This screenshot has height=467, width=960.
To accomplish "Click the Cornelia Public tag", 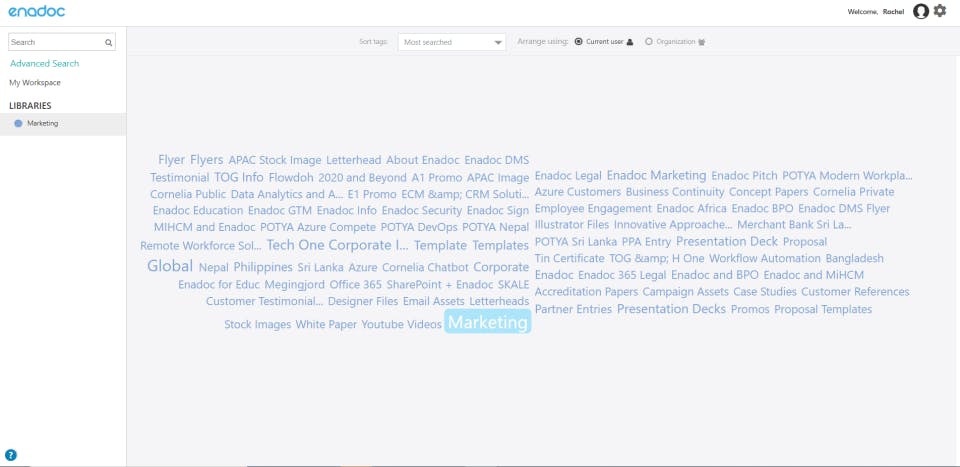I will coord(188,194).
